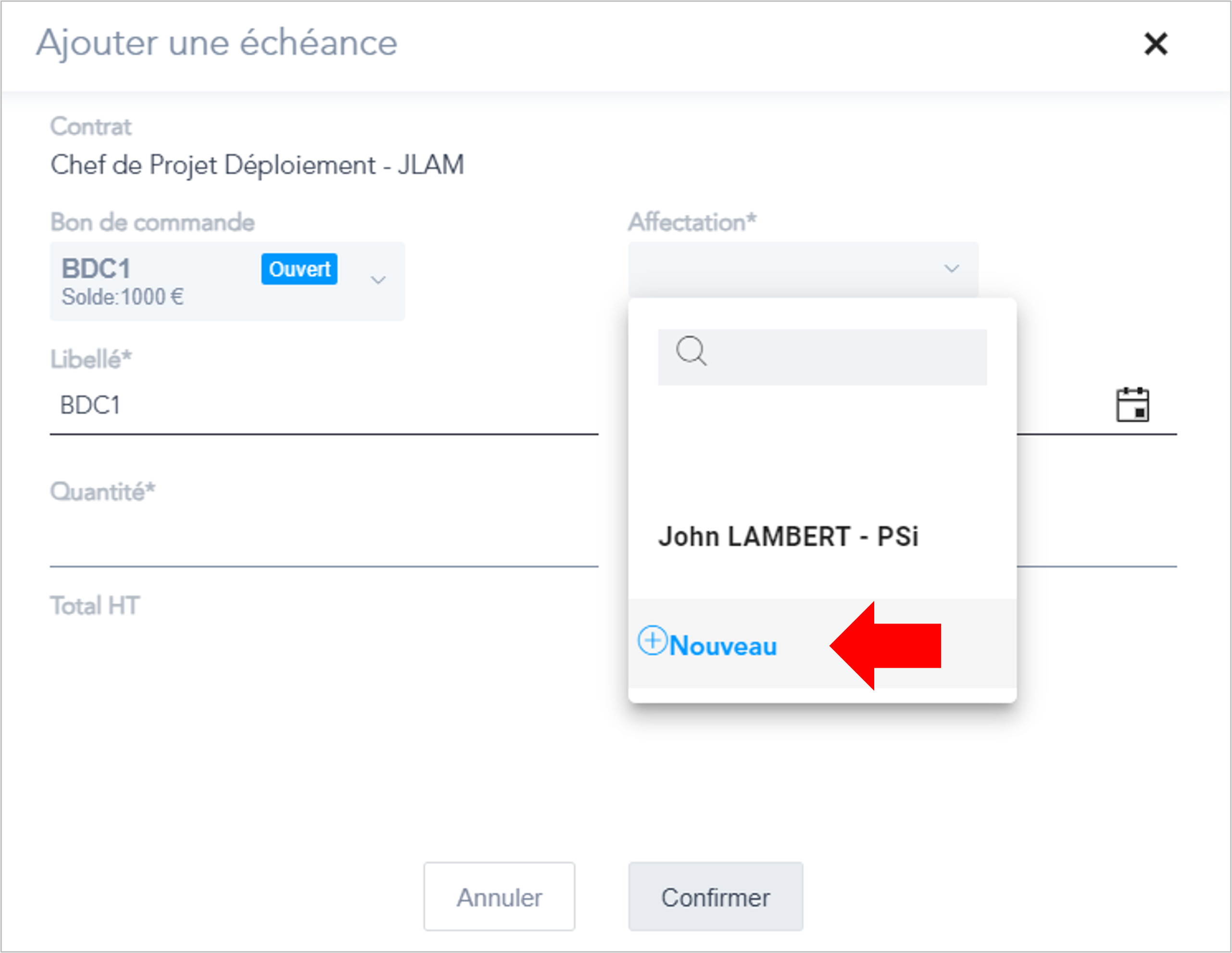Select John LAMBERT - PSi option
Image resolution: width=1232 pixels, height=953 pixels.
coord(789,536)
